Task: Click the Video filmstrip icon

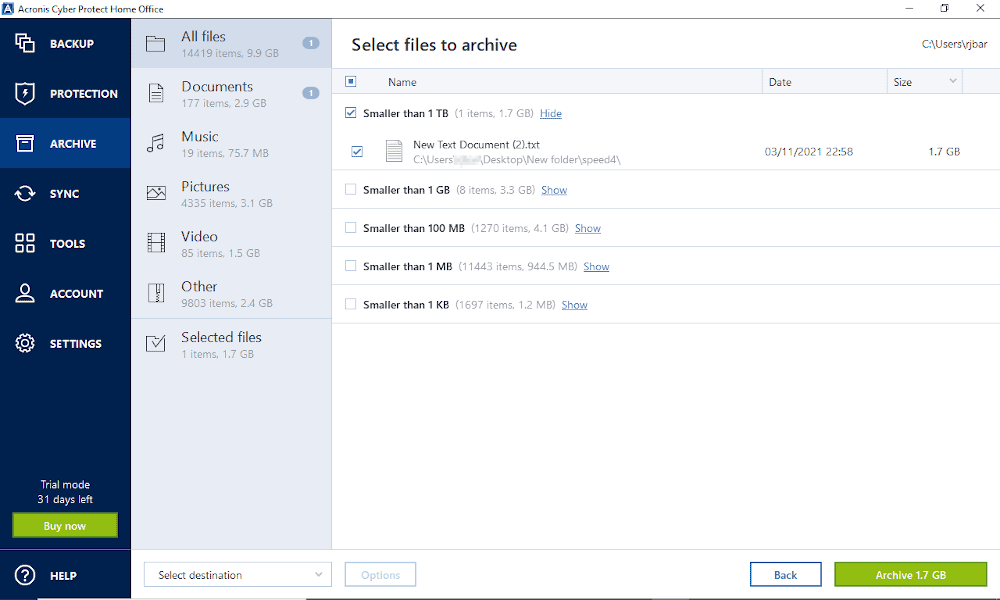Action: click(x=156, y=243)
